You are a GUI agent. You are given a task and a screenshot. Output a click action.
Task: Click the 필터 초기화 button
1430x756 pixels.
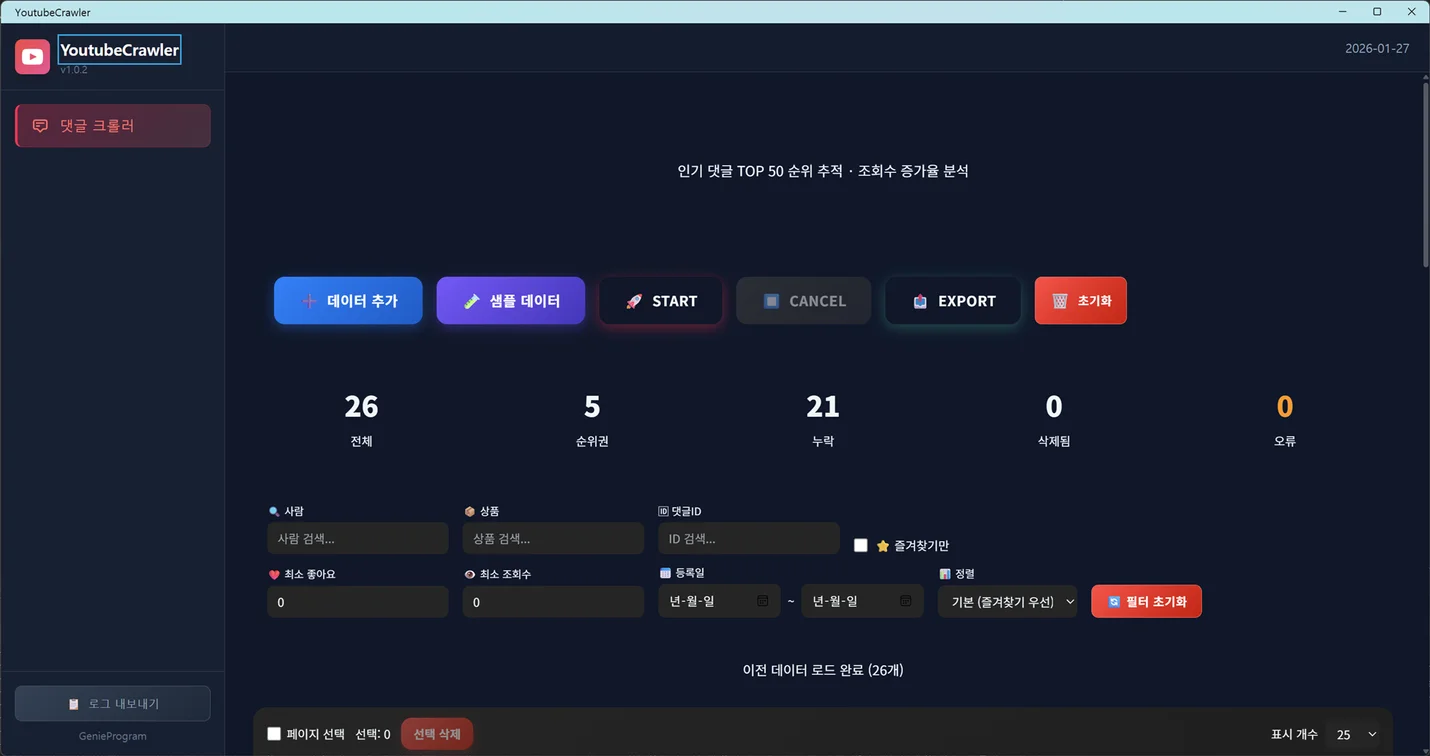tap(1146, 601)
